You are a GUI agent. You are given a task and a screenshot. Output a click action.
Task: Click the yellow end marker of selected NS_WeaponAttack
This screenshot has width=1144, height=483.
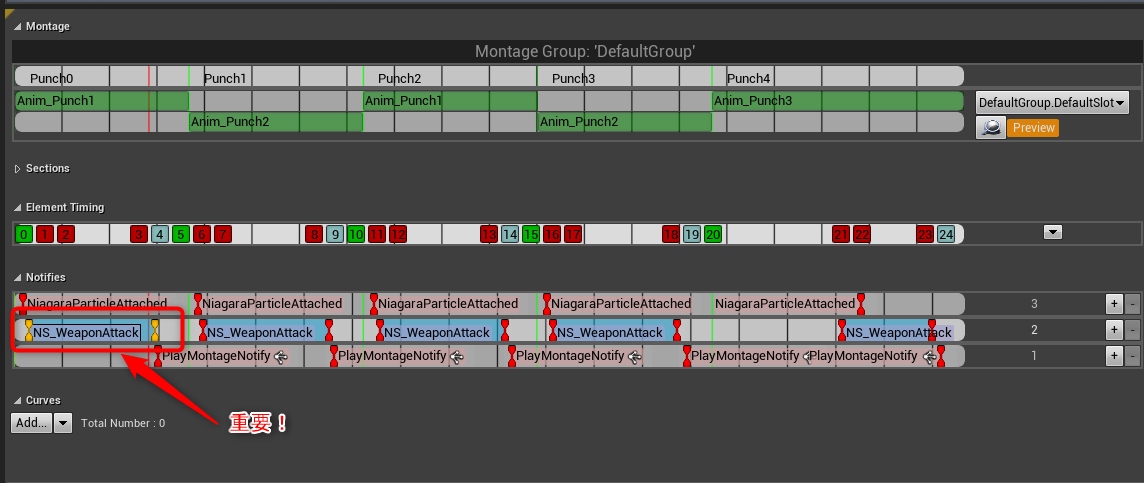[x=155, y=331]
